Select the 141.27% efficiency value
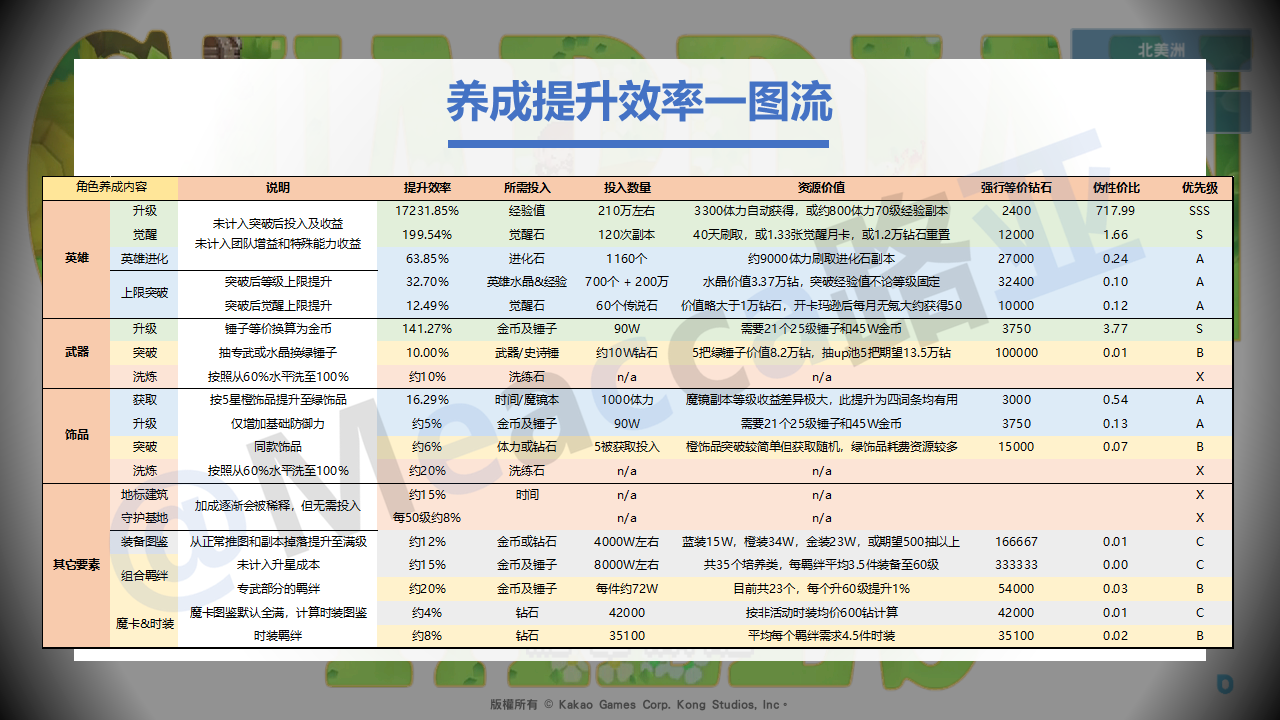 (x=427, y=328)
